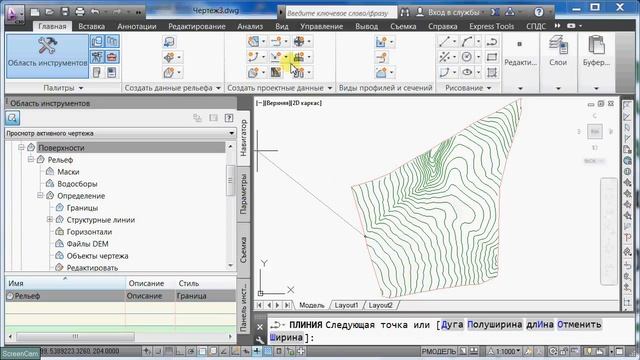
Task: Open the Import Survey Data tool
Action: point(169,42)
